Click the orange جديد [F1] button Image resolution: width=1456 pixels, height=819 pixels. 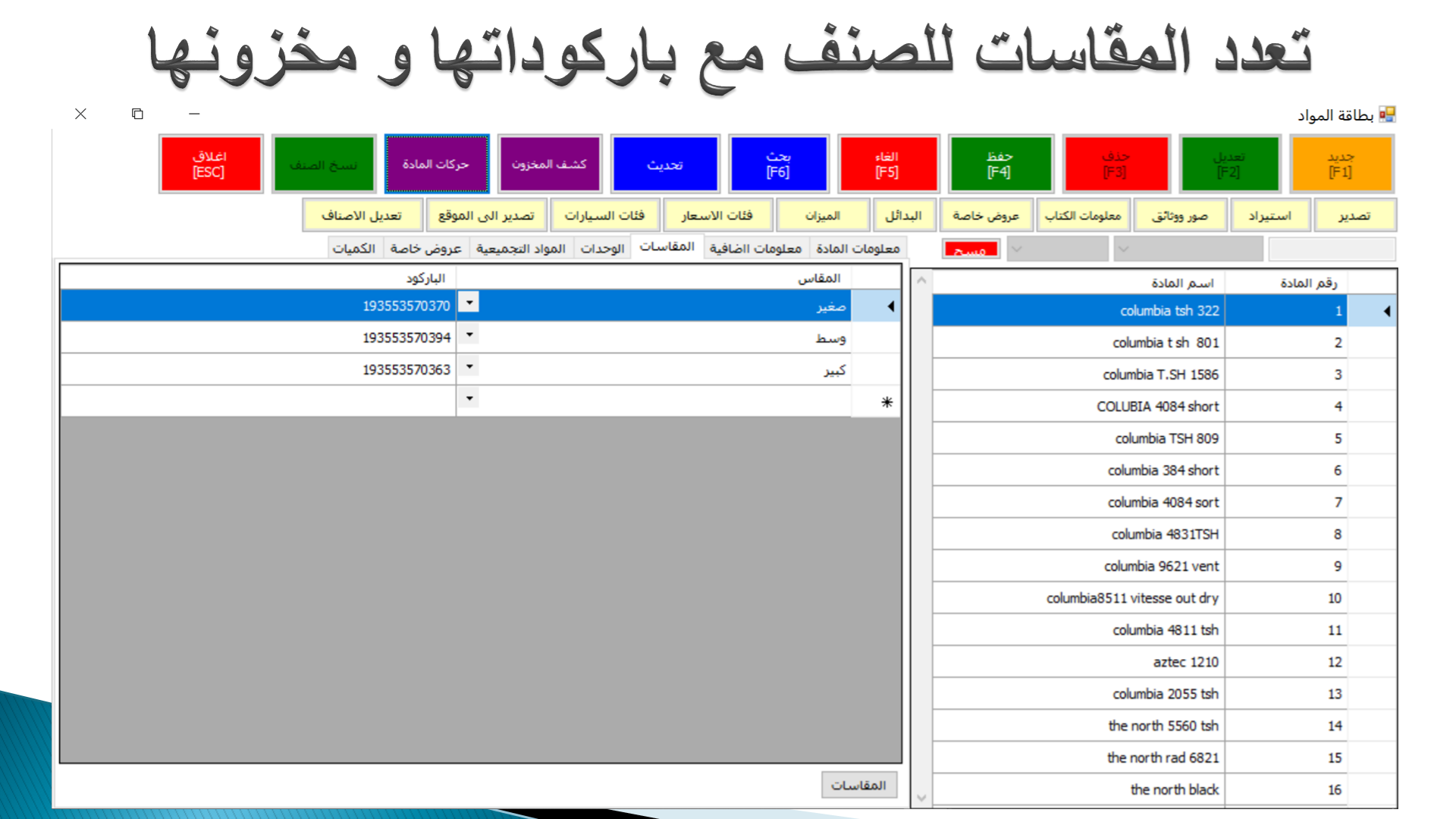tap(1341, 164)
